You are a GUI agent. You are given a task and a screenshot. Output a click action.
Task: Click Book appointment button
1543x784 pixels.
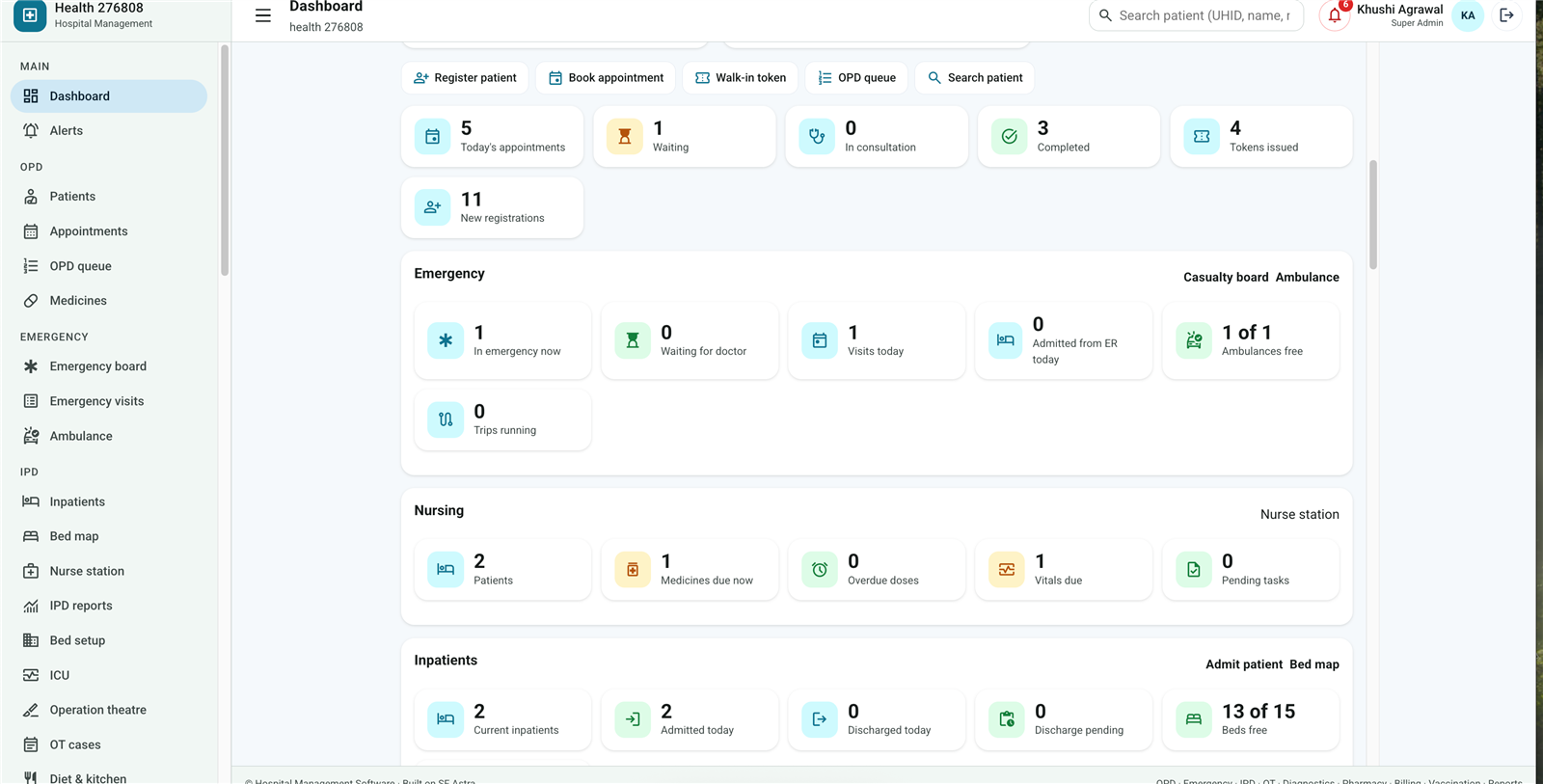click(606, 78)
